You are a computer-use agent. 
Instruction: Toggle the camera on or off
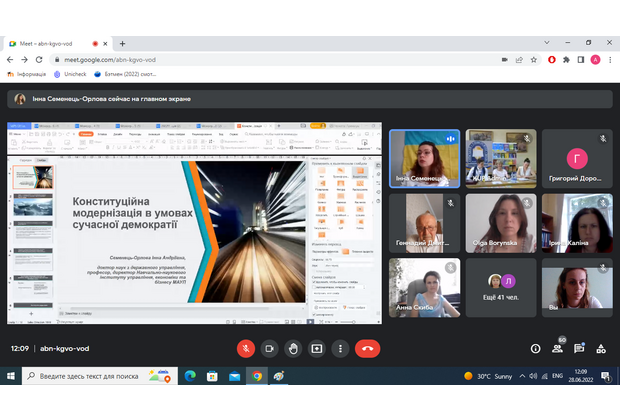click(269, 348)
